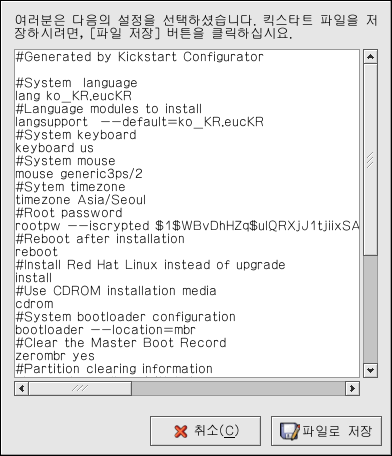This screenshot has height=456, width=392.
Task: Click the 'zerombr yes' line
Action: point(55,356)
